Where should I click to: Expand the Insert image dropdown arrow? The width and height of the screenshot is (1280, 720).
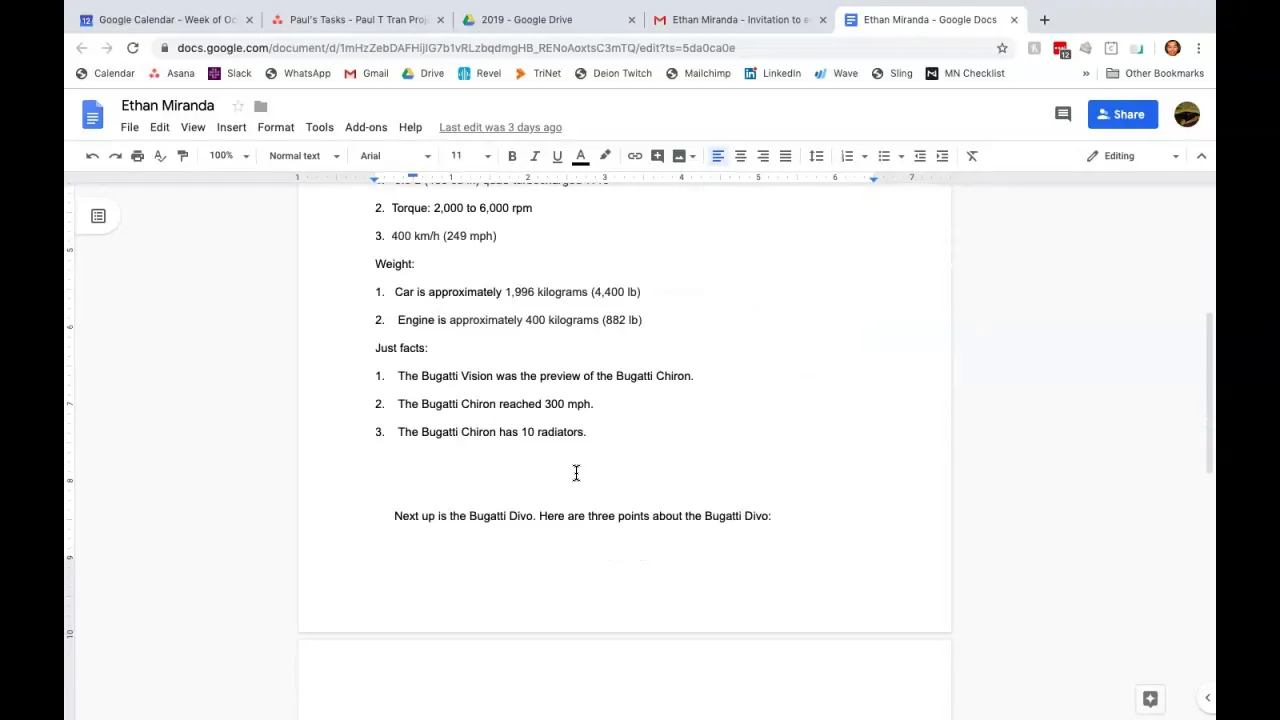click(x=692, y=156)
